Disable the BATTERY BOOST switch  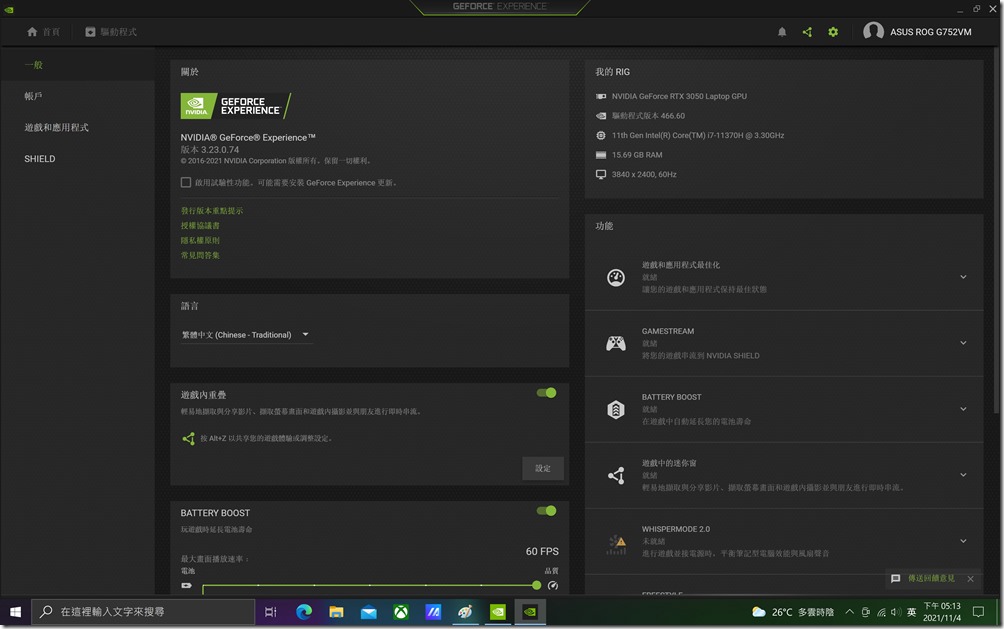click(x=545, y=511)
